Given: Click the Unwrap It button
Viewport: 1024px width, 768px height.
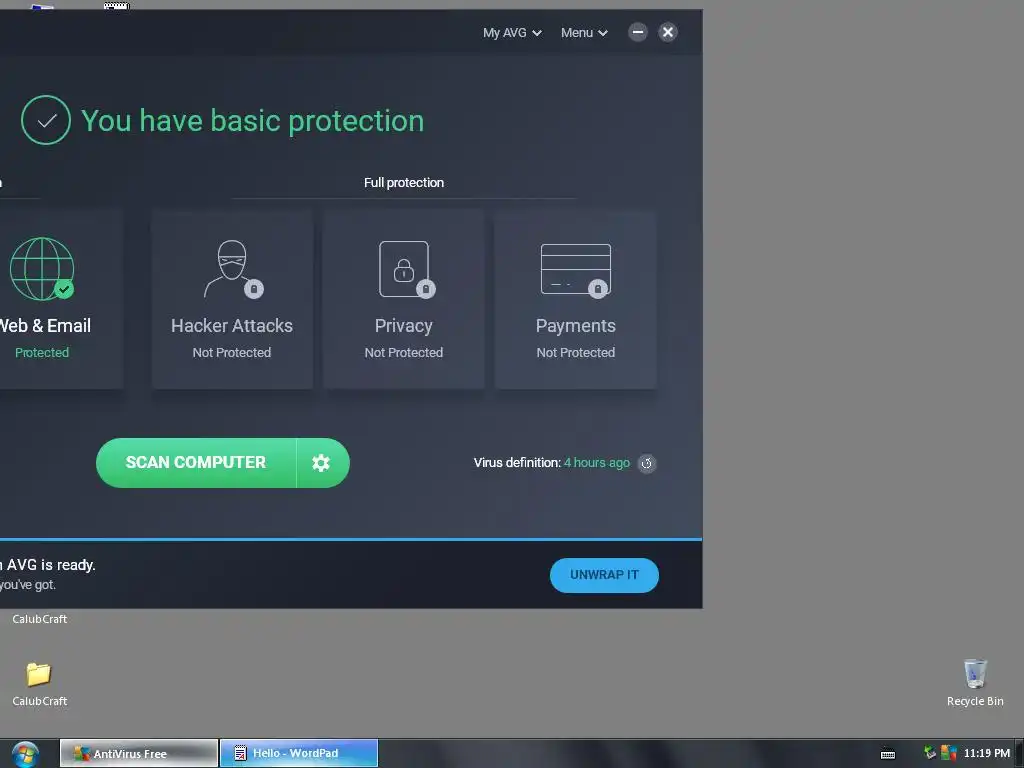Looking at the screenshot, I should 604,575.
